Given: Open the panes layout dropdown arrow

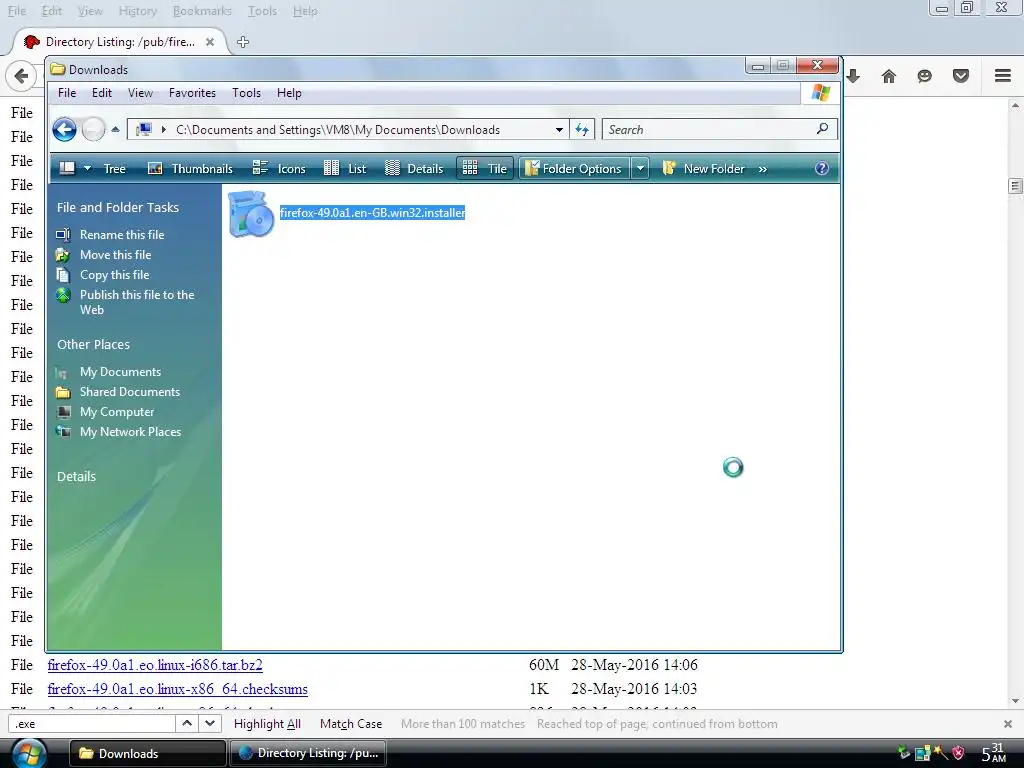Looking at the screenshot, I should [88, 168].
